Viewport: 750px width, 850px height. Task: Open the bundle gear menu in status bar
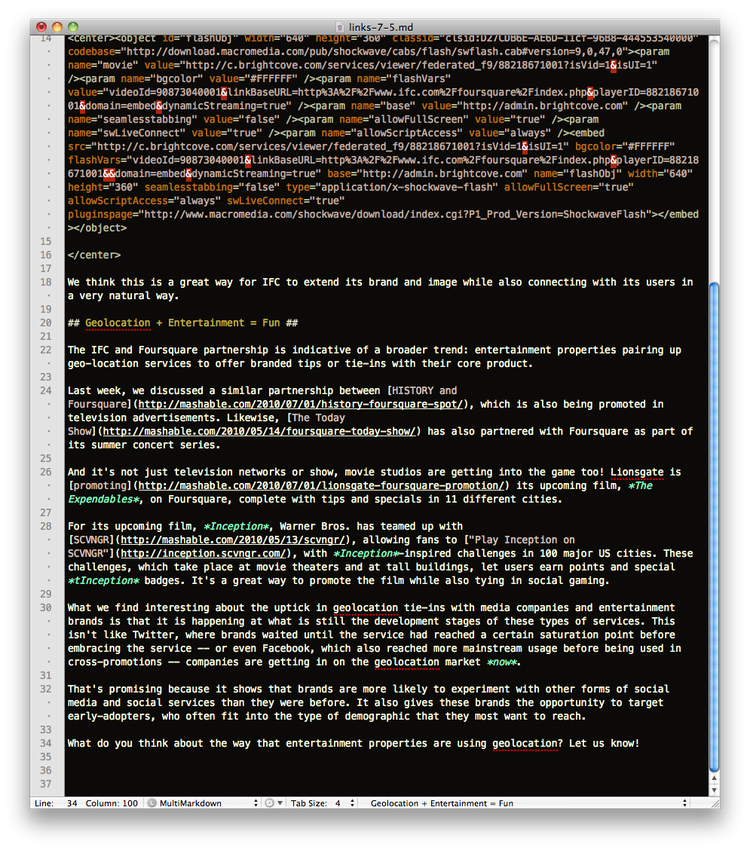273,803
